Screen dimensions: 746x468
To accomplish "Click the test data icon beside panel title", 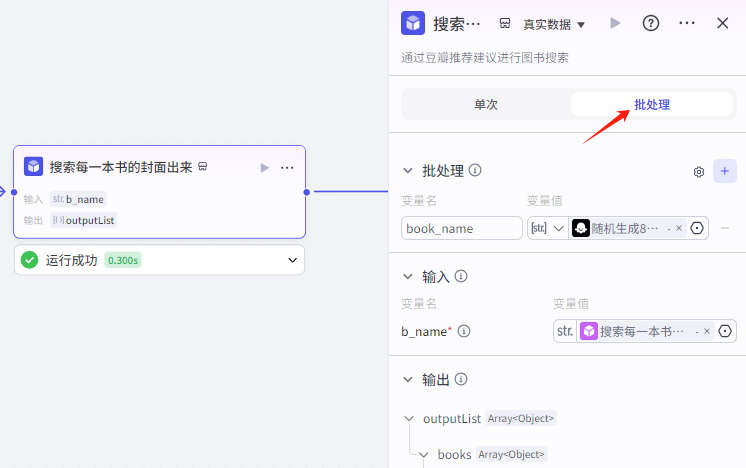I will coord(505,23).
